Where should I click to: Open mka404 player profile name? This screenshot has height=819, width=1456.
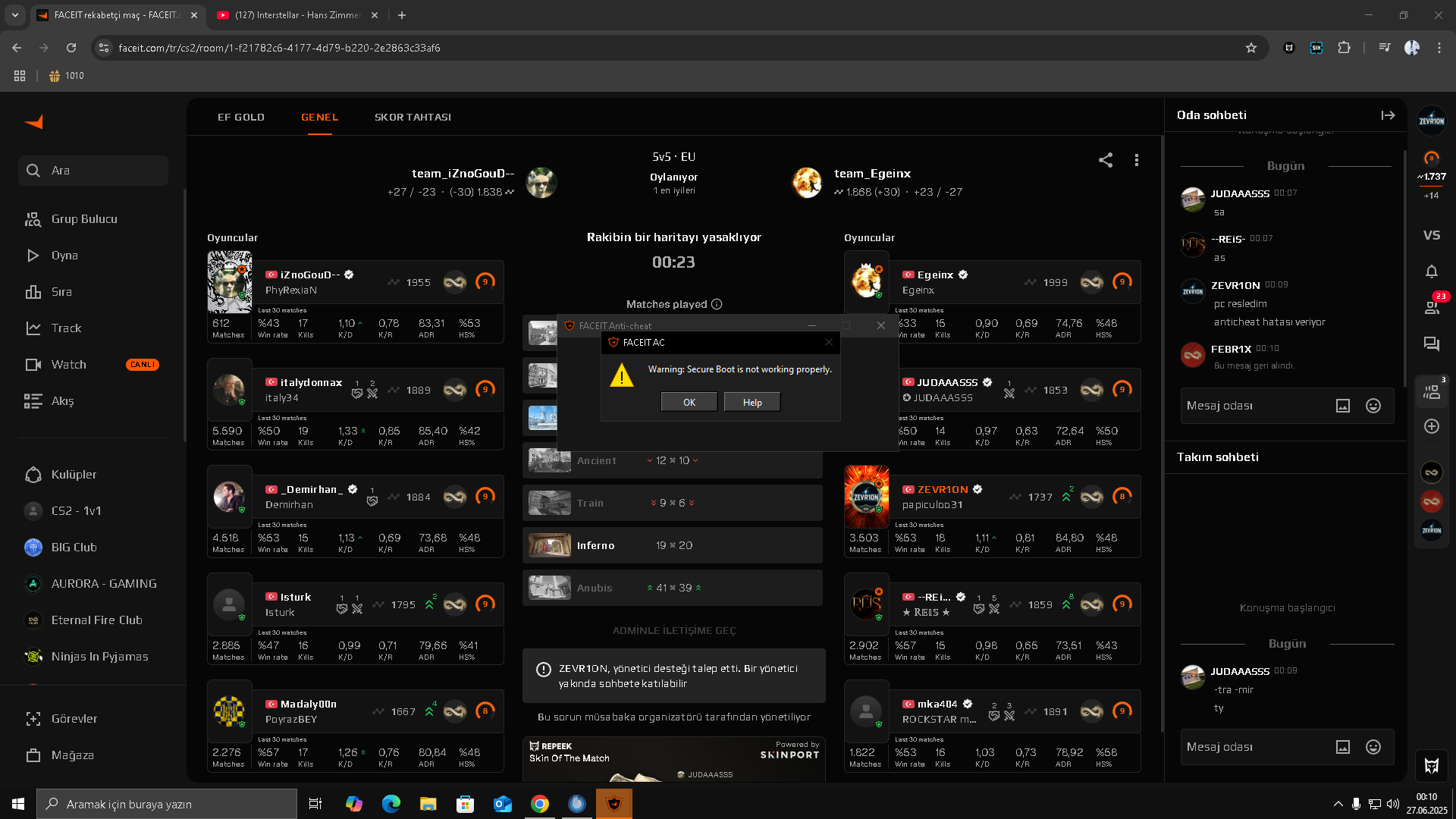[937, 704]
